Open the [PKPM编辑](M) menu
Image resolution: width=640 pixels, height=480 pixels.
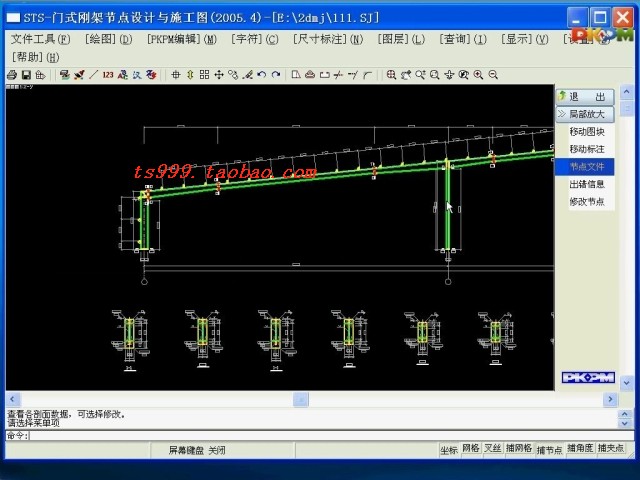click(182, 39)
